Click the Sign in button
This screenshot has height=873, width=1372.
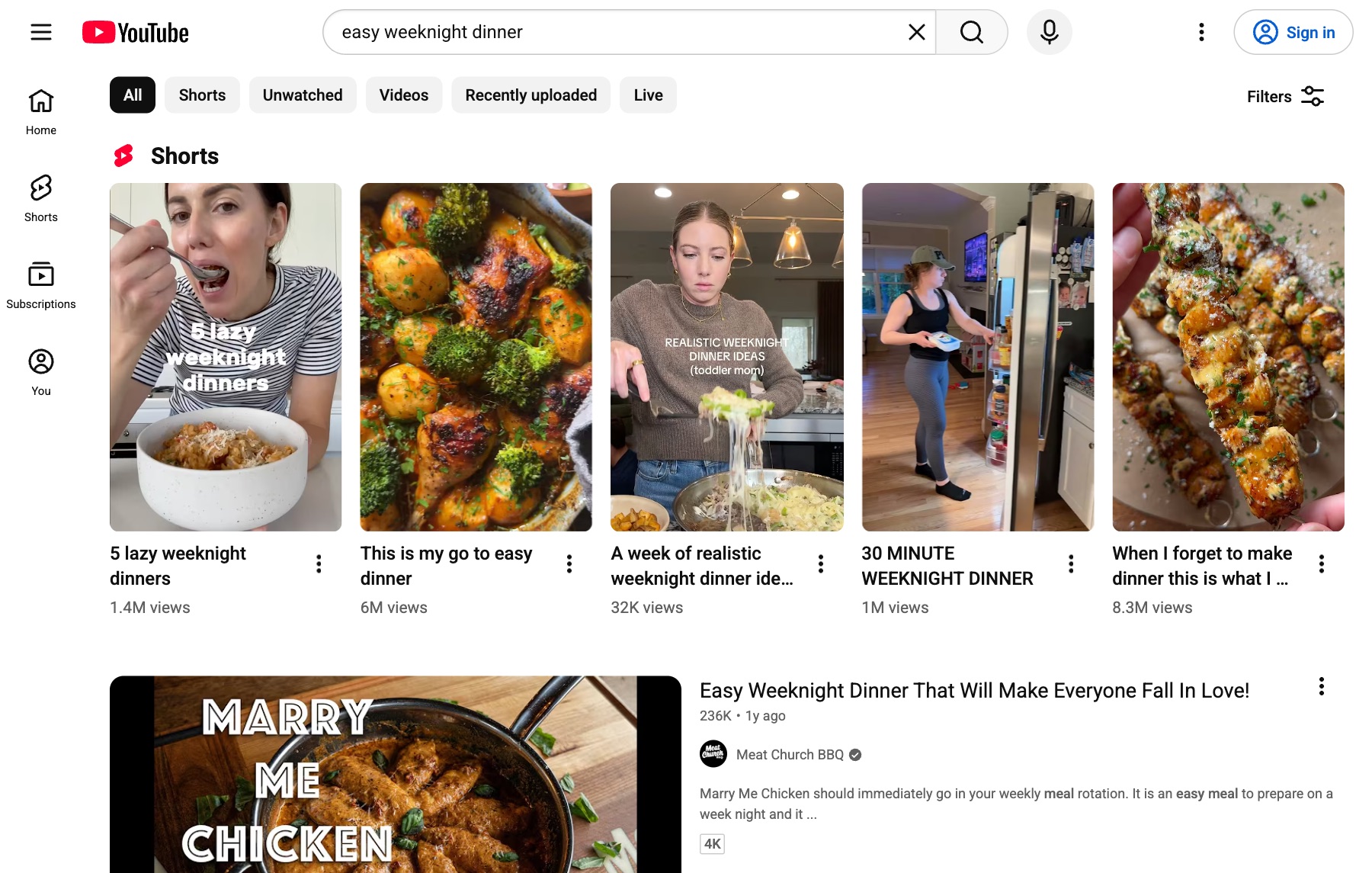click(x=1293, y=32)
